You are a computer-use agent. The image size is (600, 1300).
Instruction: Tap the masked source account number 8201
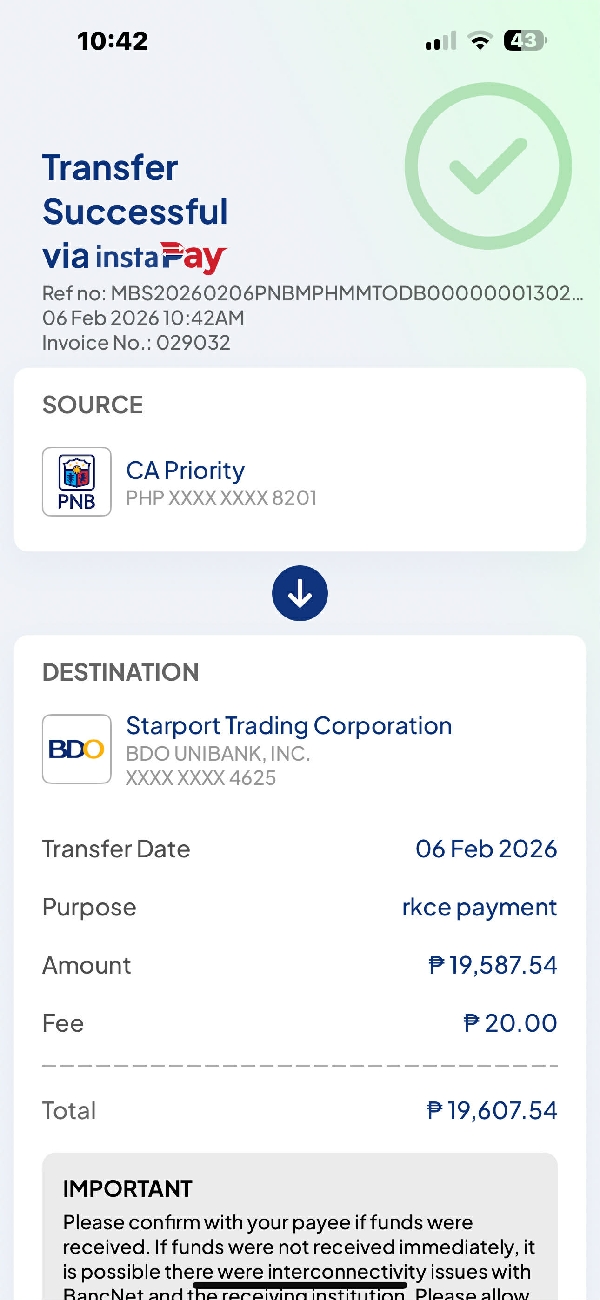[x=221, y=497]
